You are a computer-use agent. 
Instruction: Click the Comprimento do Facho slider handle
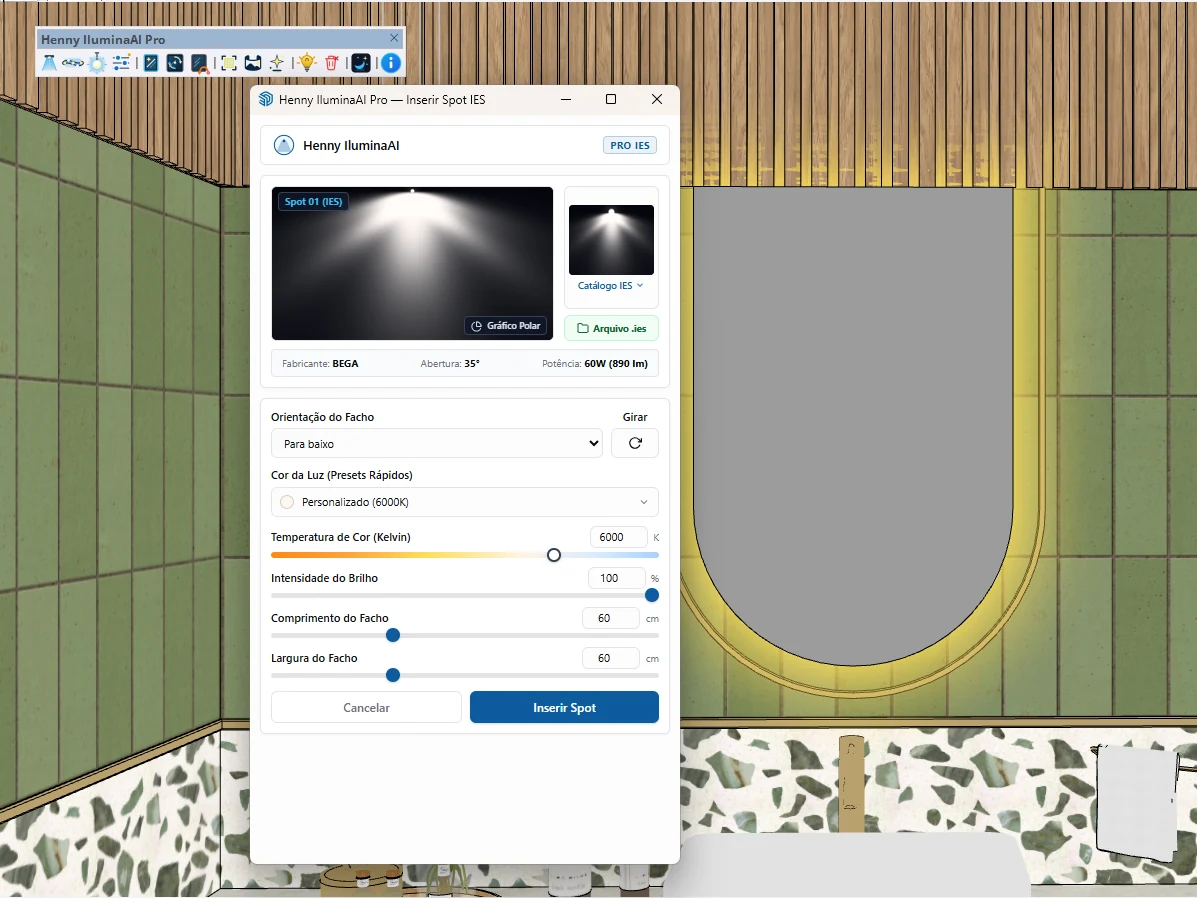(393, 635)
